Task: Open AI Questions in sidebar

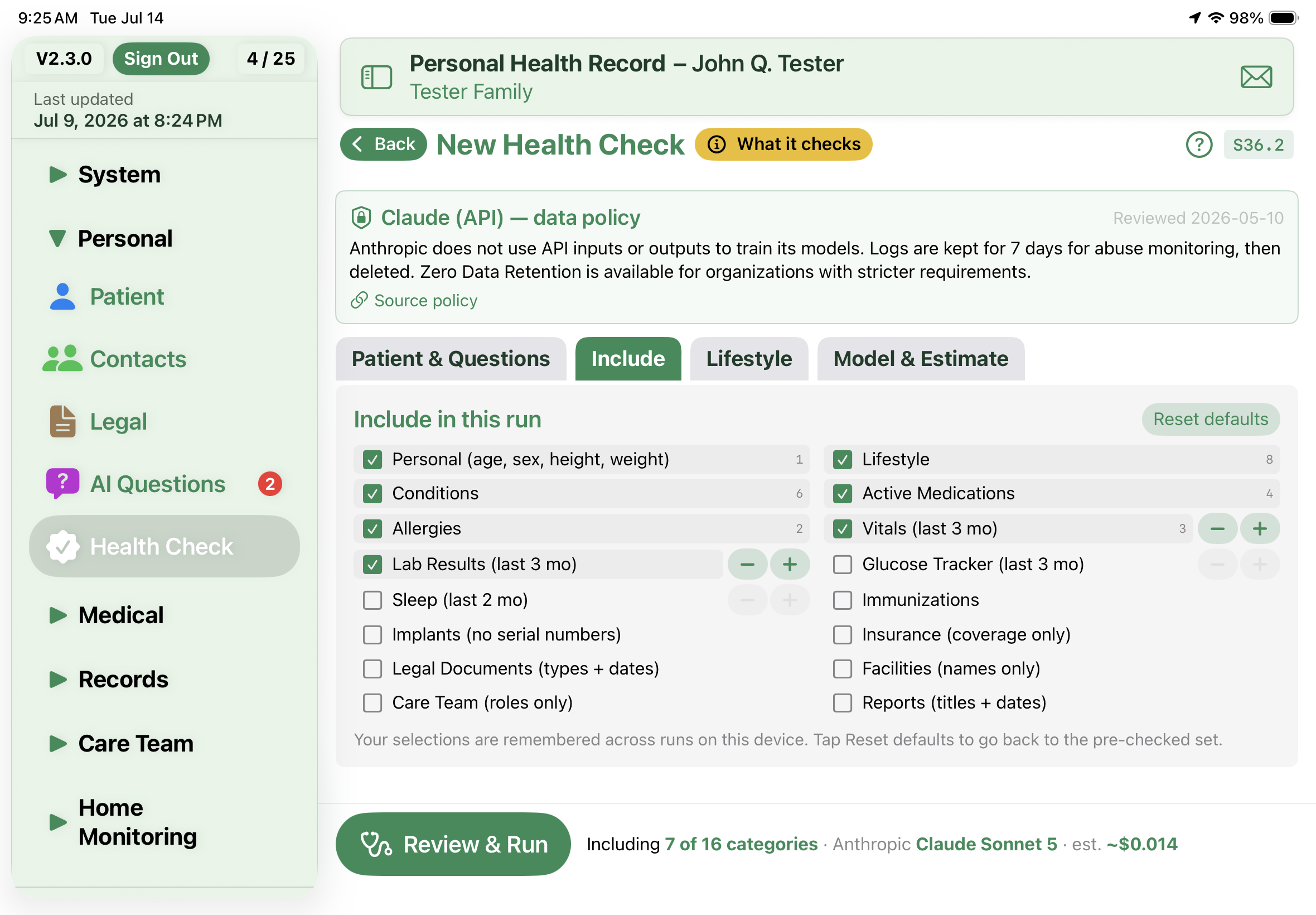Action: coord(137,484)
